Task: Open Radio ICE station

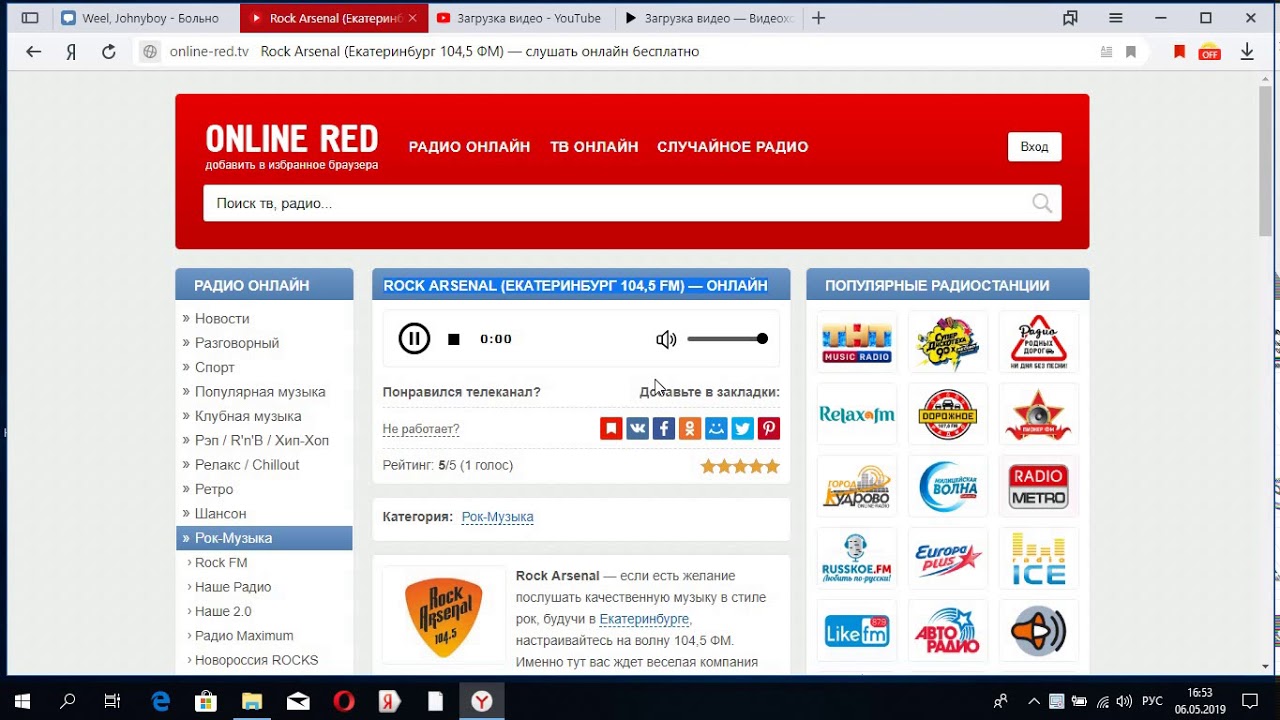Action: [1039, 559]
